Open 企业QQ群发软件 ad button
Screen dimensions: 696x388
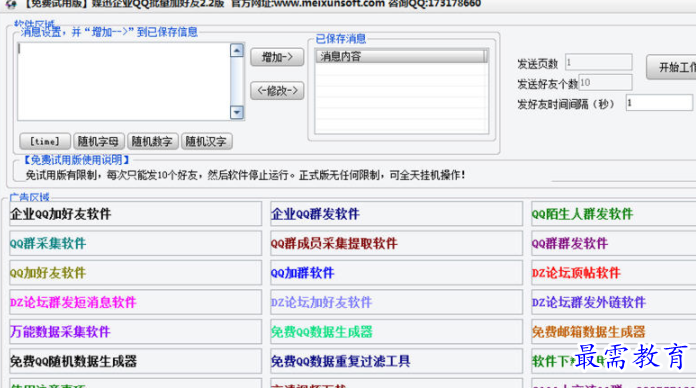[396, 214]
